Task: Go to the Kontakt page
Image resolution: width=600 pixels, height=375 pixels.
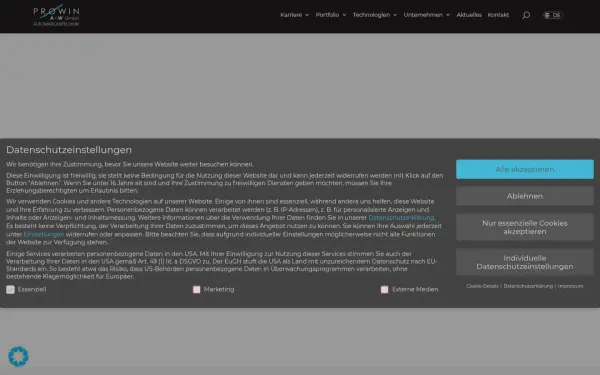Action: (x=498, y=15)
